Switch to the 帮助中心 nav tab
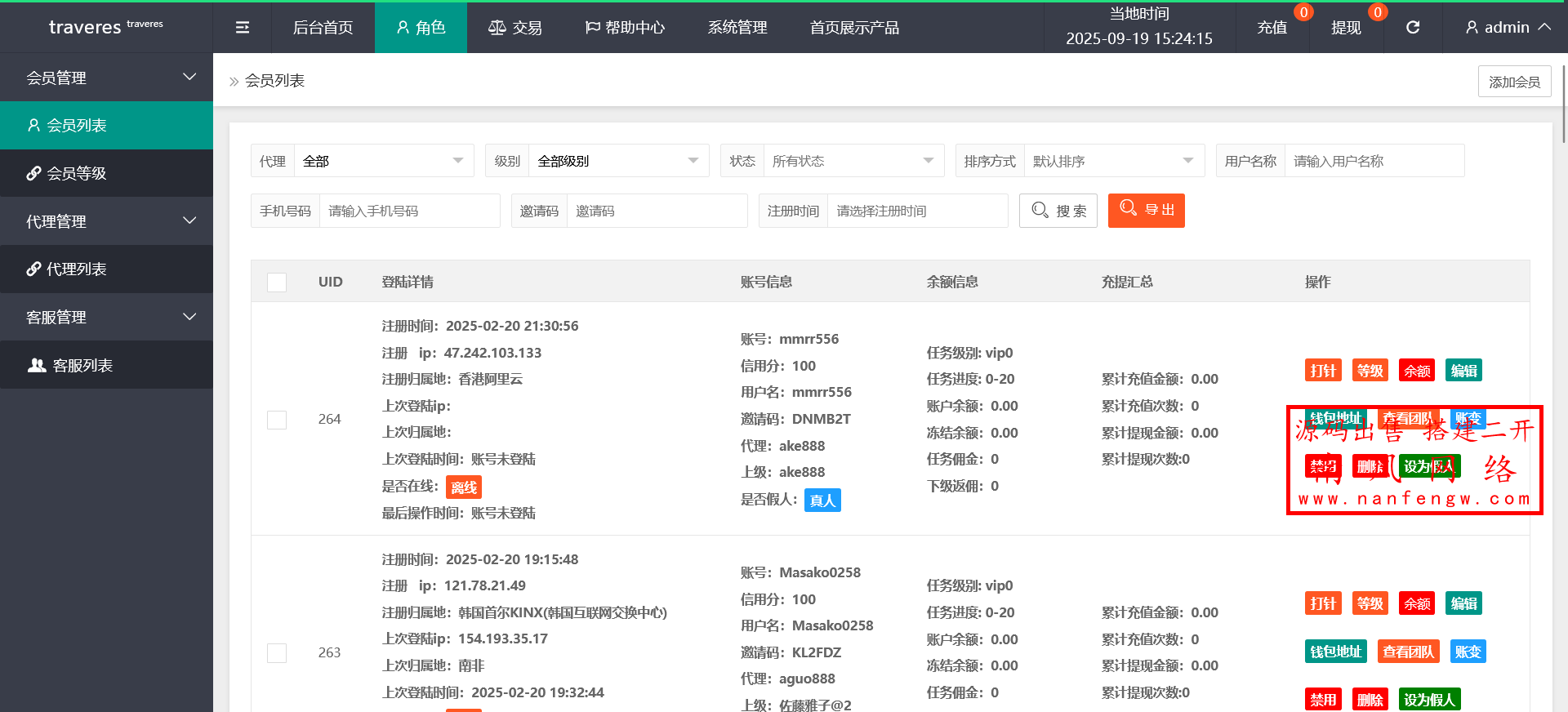Viewport: 1568px width, 712px height. [626, 28]
